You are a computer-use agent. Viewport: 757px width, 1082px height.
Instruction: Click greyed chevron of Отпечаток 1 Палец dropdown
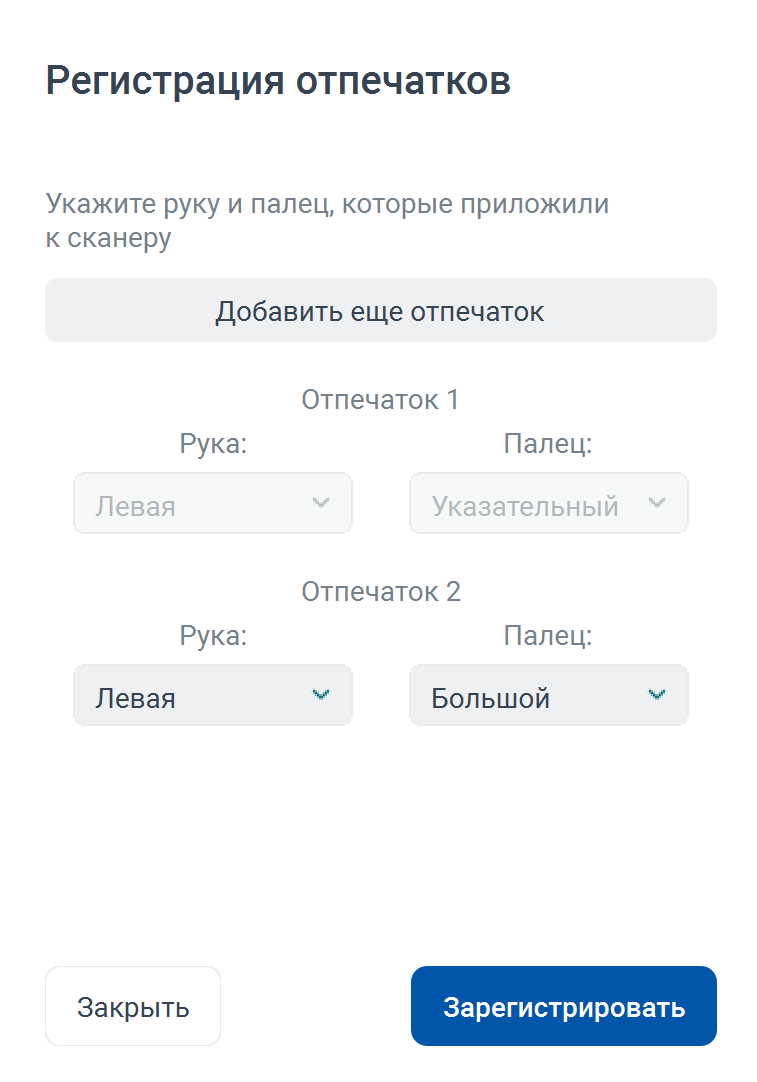(x=657, y=502)
